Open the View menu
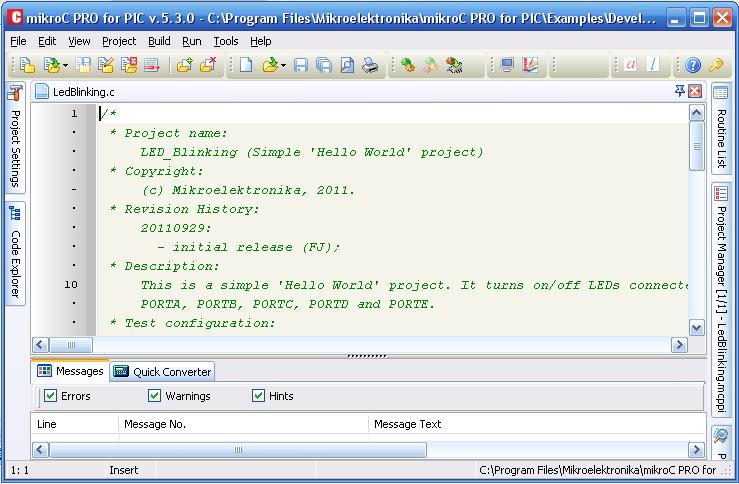This screenshot has width=739, height=484. 79,41
